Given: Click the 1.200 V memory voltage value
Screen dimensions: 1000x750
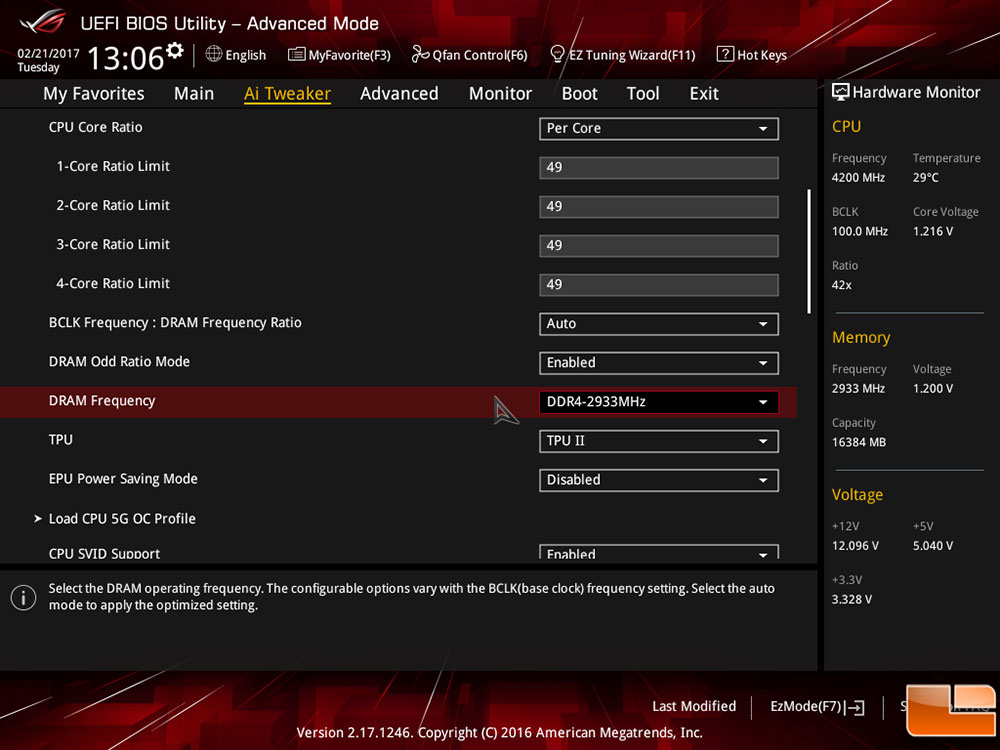Looking at the screenshot, I should [933, 388].
